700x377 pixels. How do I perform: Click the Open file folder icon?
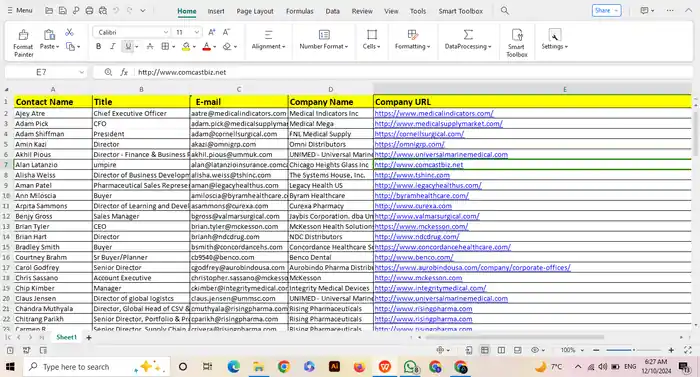click(x=49, y=11)
